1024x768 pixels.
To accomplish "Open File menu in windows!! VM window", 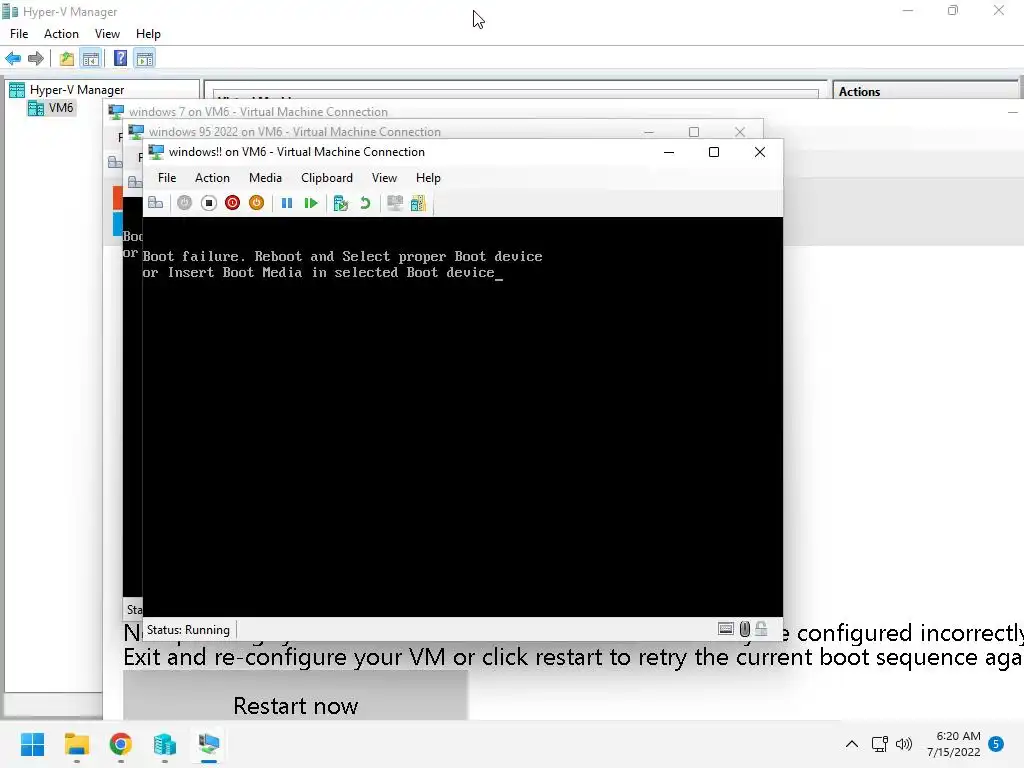I will point(167,178).
